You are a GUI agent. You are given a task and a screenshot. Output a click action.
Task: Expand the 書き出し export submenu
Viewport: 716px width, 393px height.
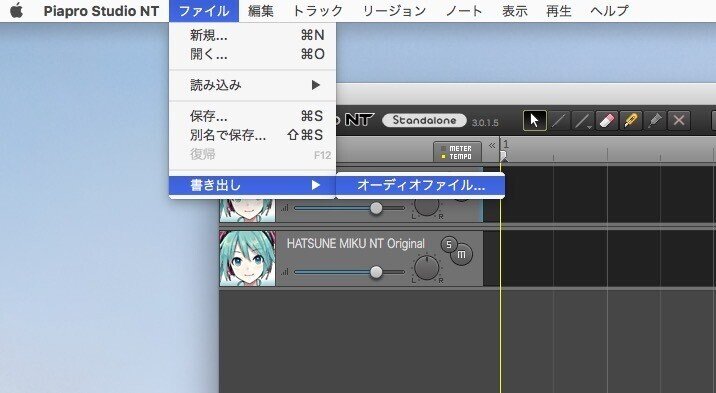pyautogui.click(x=253, y=185)
